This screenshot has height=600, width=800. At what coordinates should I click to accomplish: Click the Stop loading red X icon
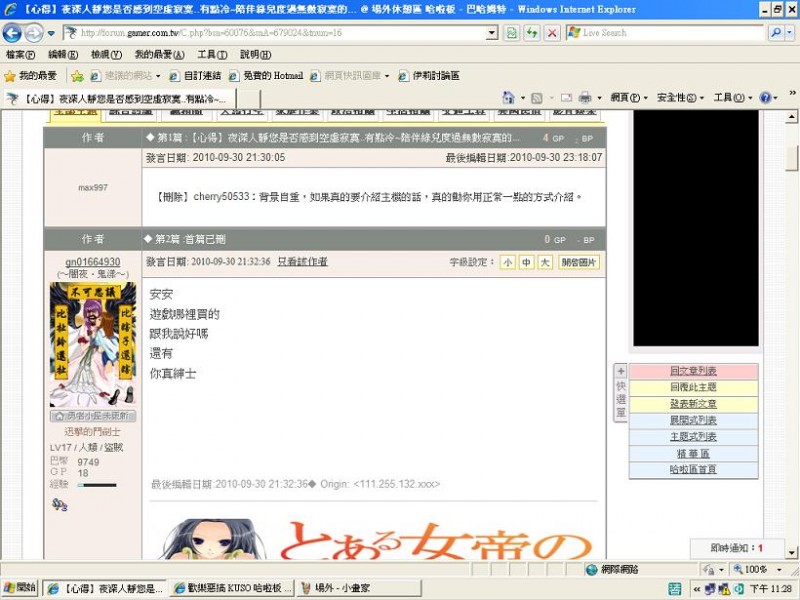pos(551,33)
